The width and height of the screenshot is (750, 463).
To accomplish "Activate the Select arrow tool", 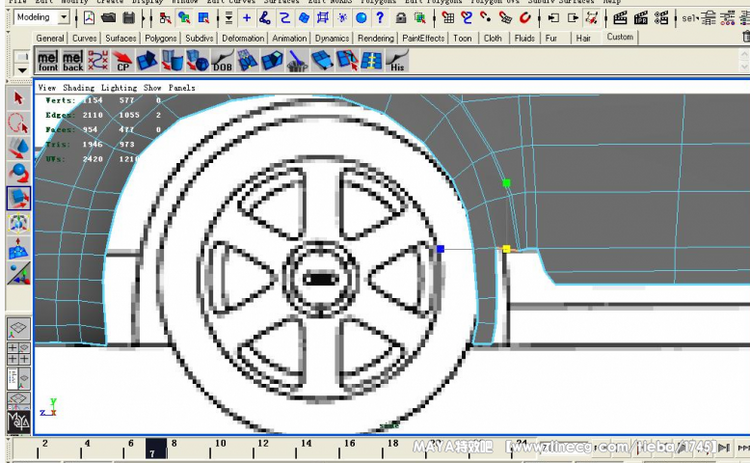I will click(18, 98).
